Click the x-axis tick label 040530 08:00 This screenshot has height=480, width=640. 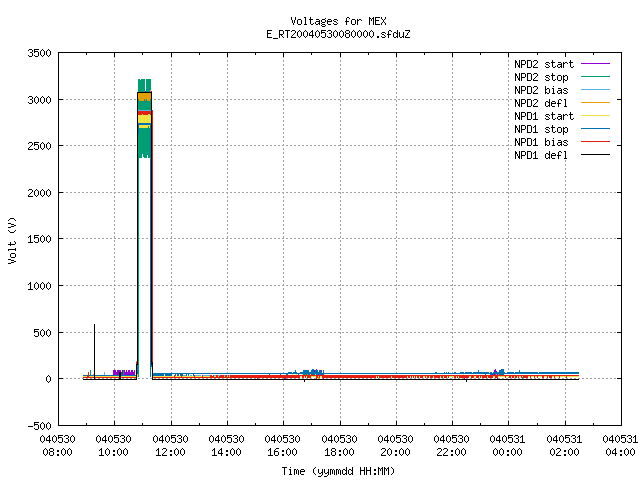pyautogui.click(x=58, y=446)
